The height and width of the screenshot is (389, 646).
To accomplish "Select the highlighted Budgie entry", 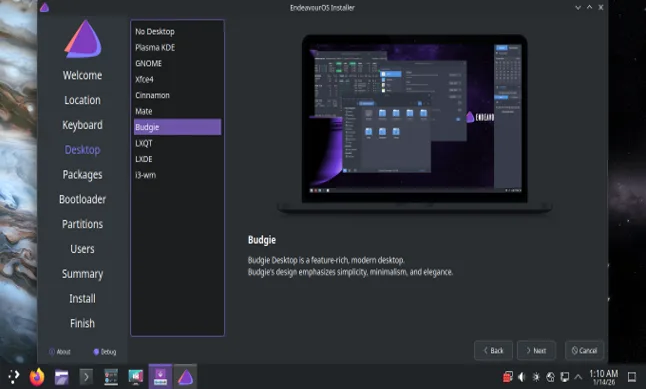I will click(x=178, y=127).
